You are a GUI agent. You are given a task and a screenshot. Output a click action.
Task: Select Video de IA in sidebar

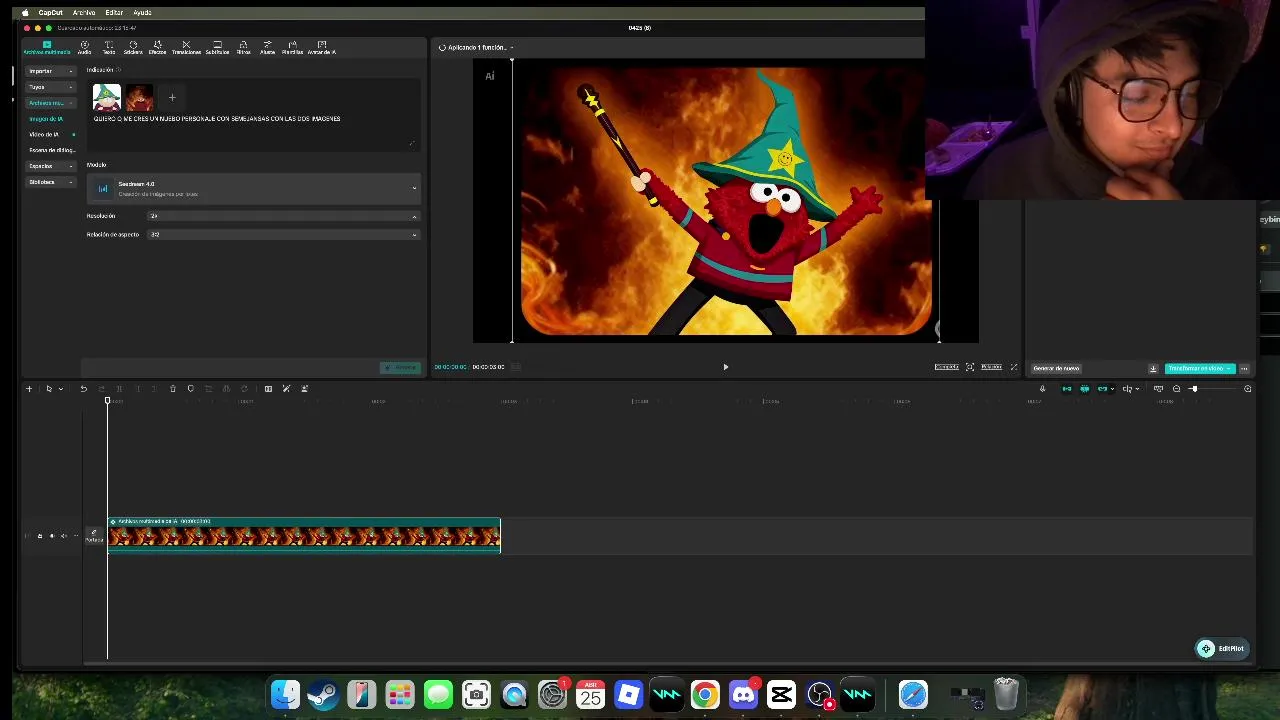pyautogui.click(x=44, y=134)
